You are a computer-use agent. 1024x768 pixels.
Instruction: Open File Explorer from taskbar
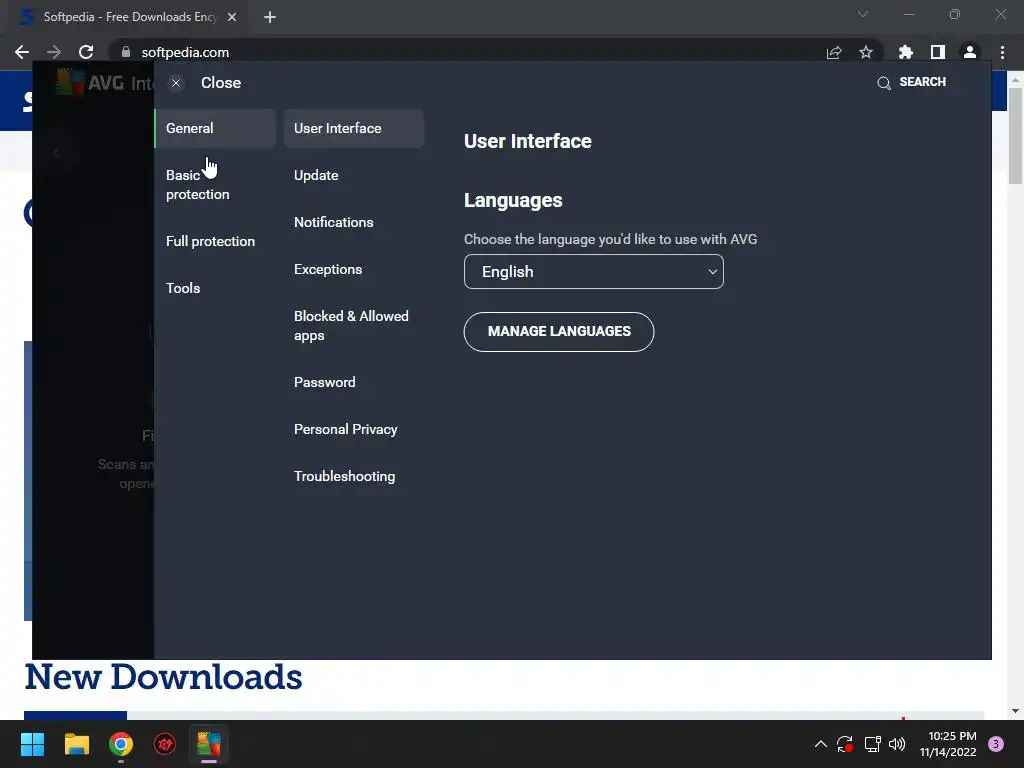pyautogui.click(x=76, y=744)
